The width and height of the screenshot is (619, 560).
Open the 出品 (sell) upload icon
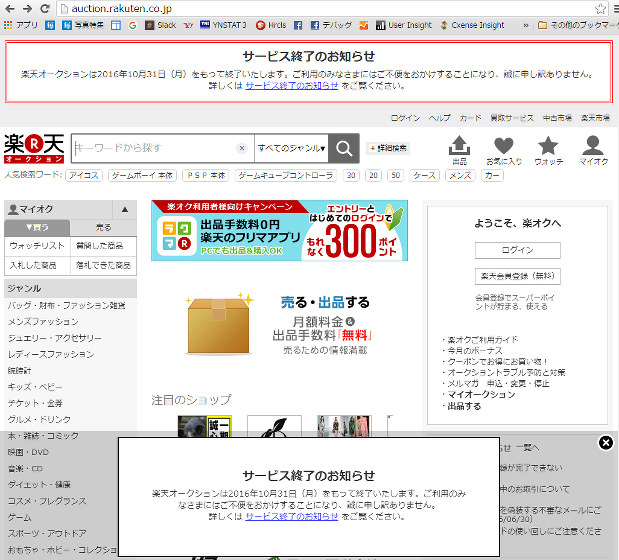[459, 150]
